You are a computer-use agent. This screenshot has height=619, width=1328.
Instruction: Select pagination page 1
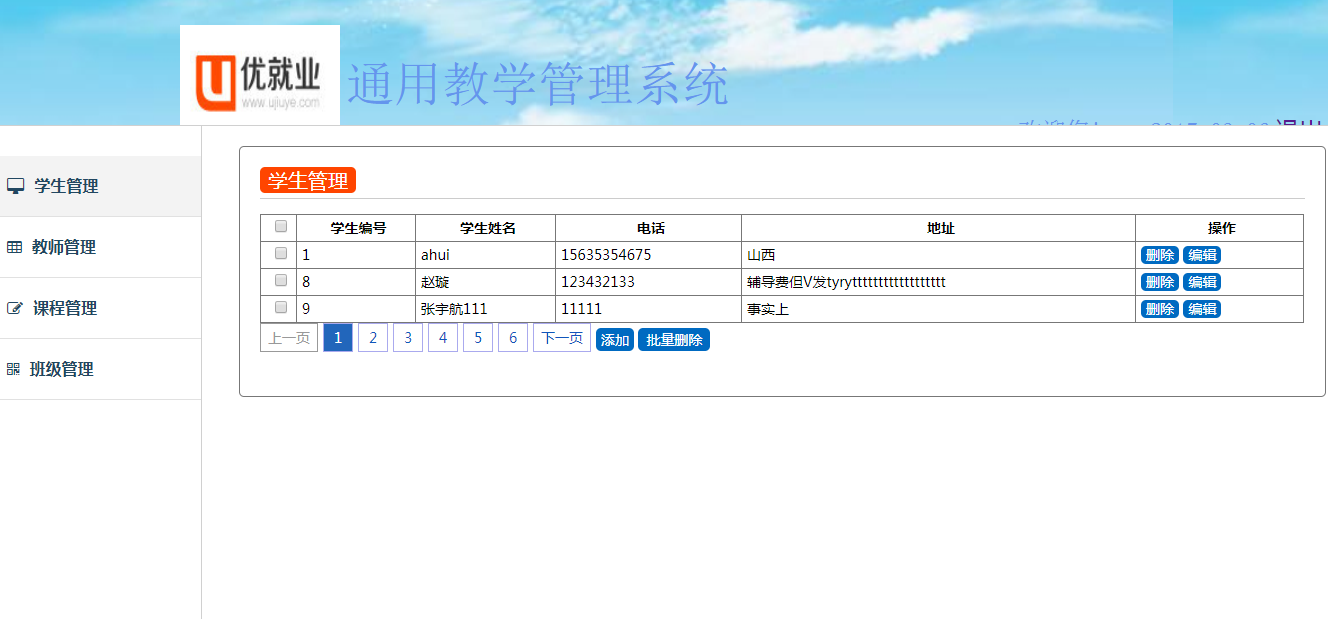tap(338, 338)
